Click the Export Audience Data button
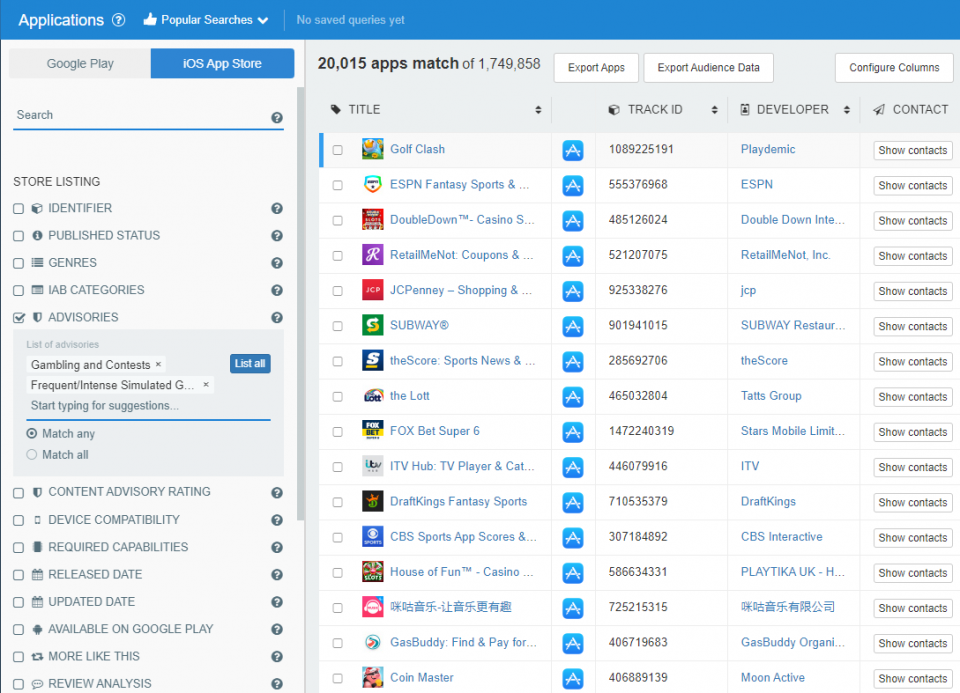960x693 pixels. 708,68
